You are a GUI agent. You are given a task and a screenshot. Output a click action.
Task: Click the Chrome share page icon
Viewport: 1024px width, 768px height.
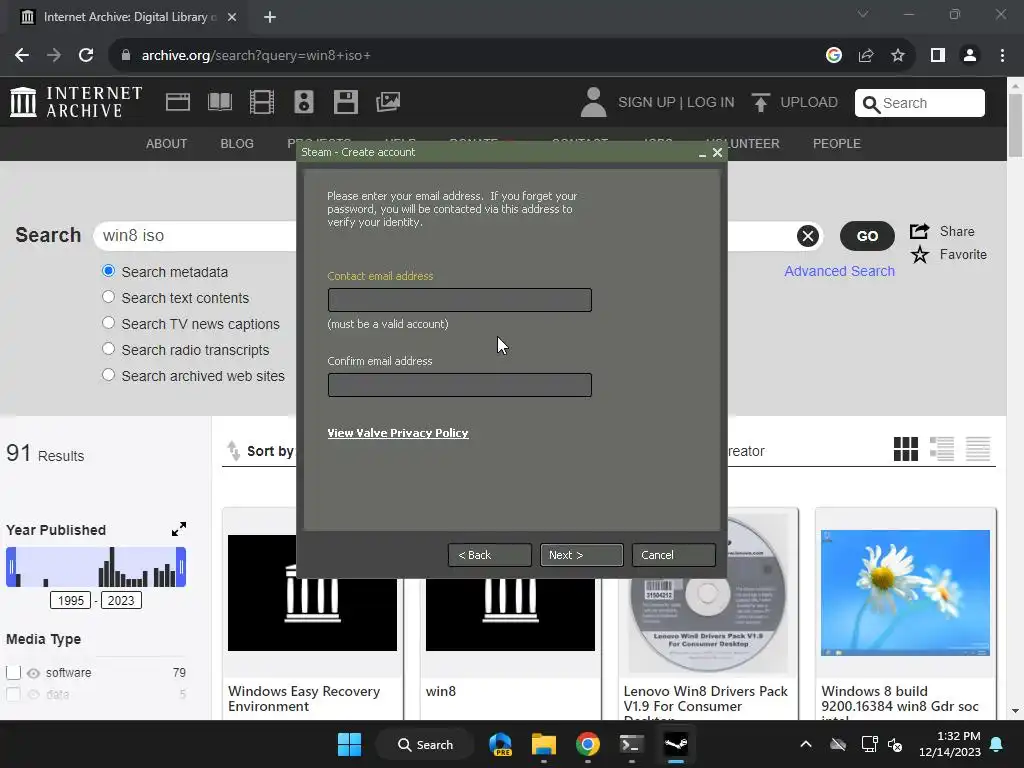[x=866, y=56]
